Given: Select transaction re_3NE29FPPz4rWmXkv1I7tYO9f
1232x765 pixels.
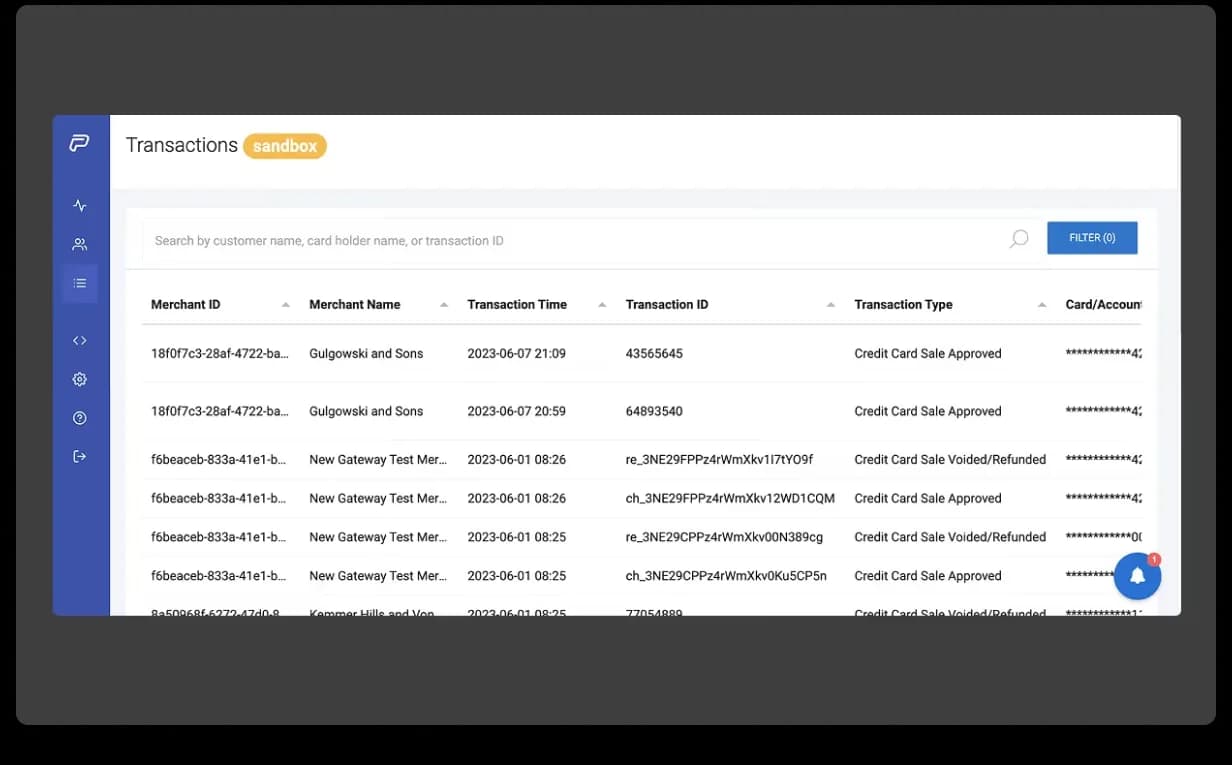Looking at the screenshot, I should tap(719, 460).
